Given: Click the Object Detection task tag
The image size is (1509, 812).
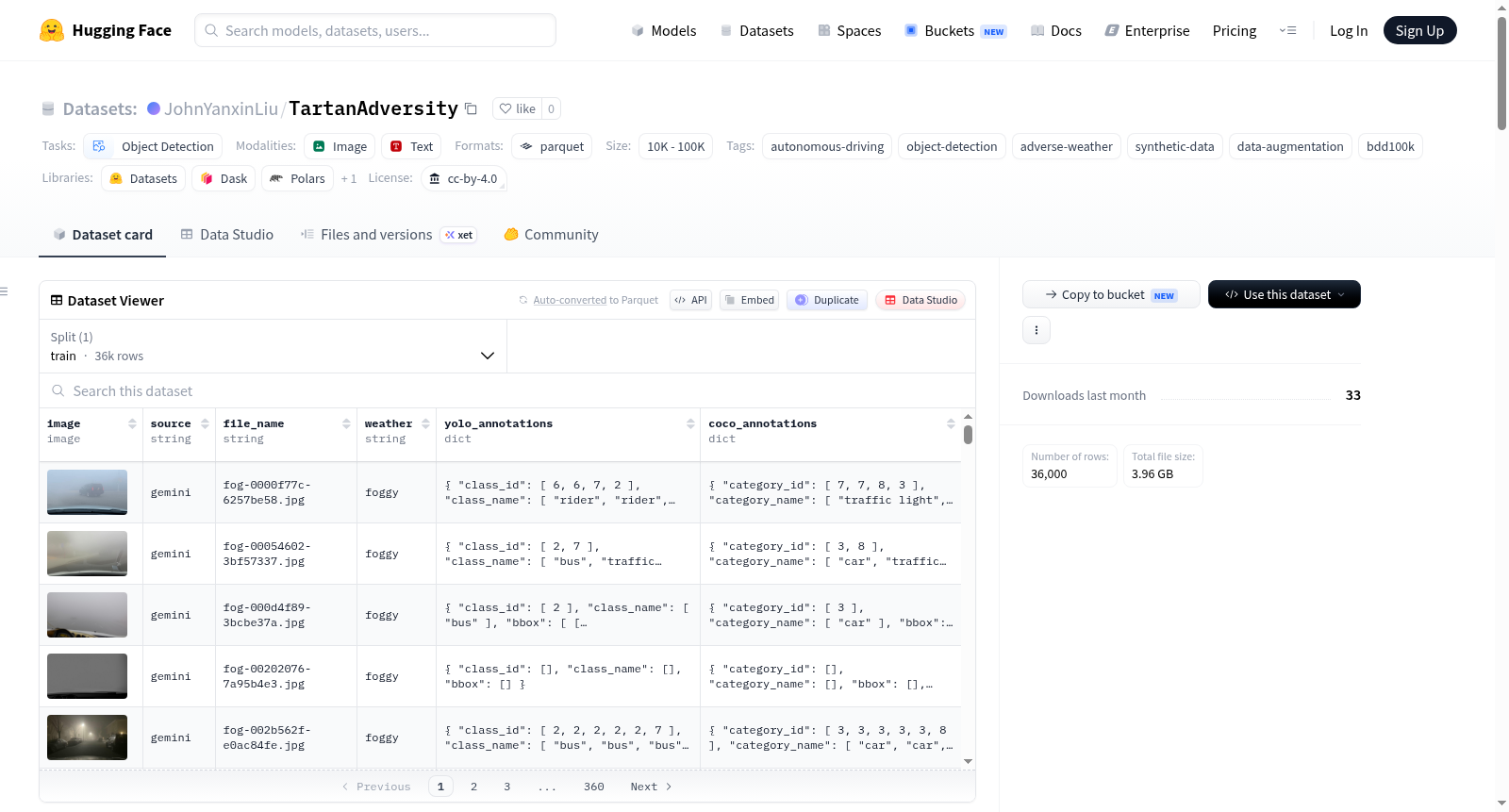Looking at the screenshot, I should [153, 146].
